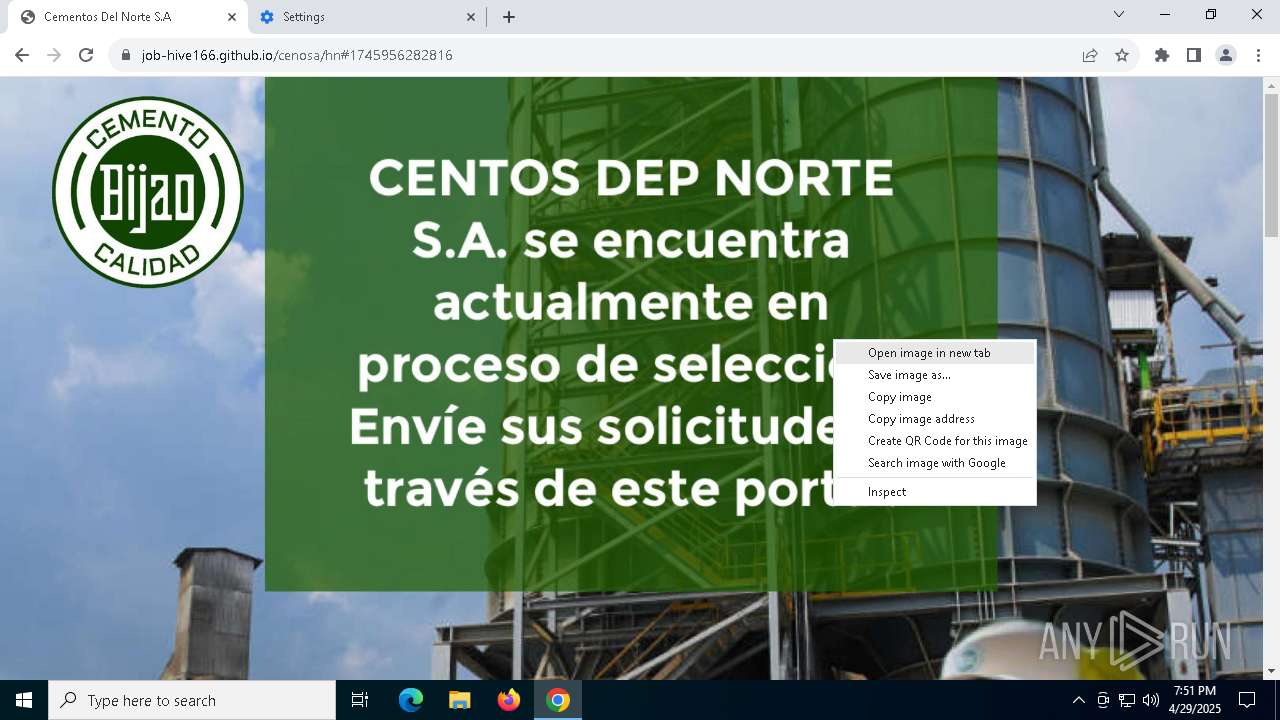Go back to the previous page

22,55
